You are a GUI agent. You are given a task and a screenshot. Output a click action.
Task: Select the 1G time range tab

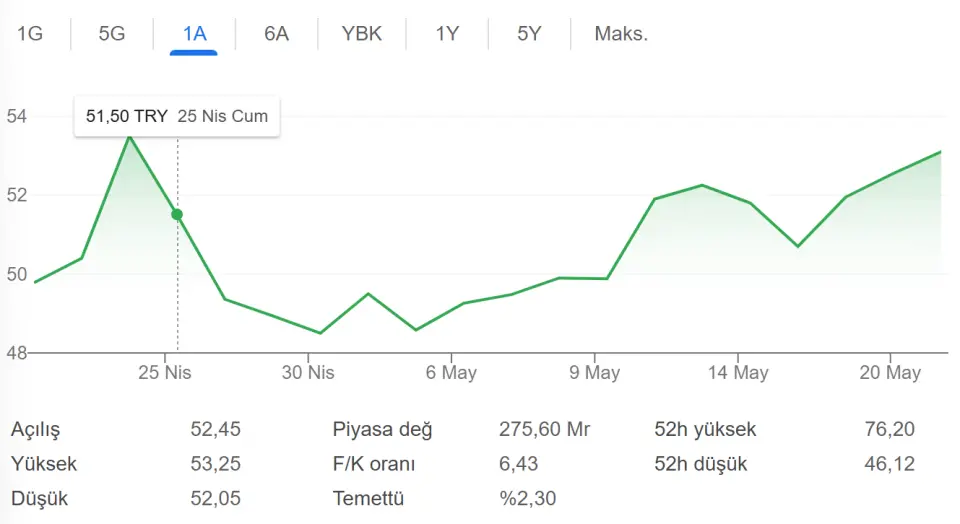pos(29,33)
